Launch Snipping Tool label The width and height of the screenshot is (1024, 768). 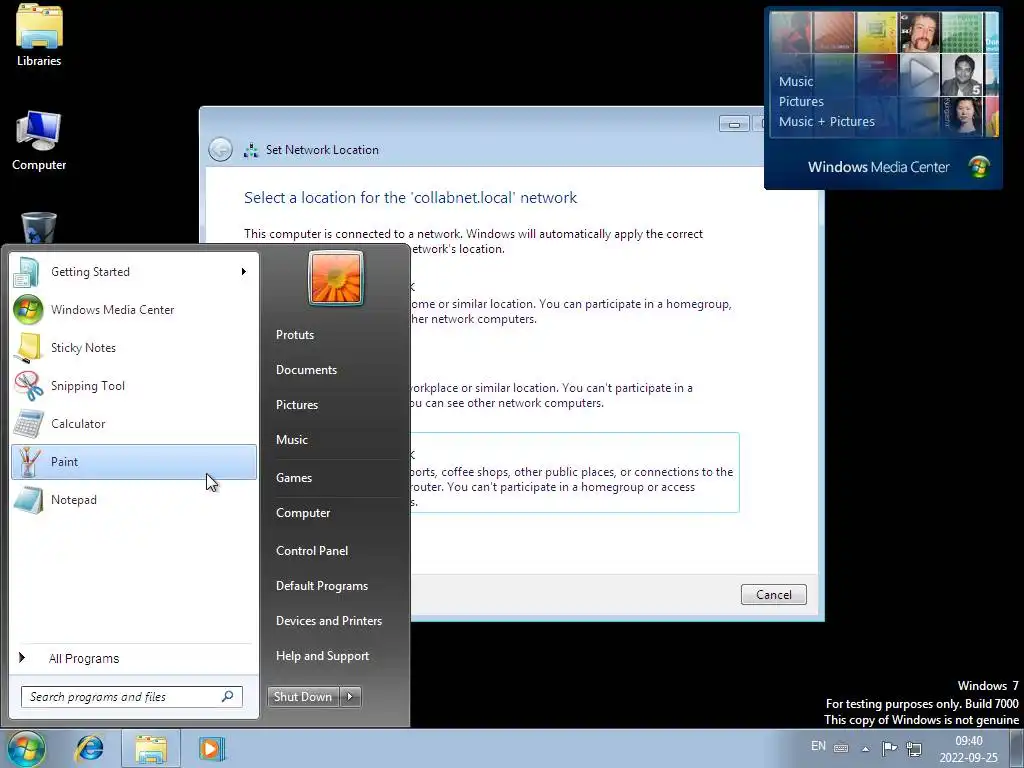tap(88, 385)
